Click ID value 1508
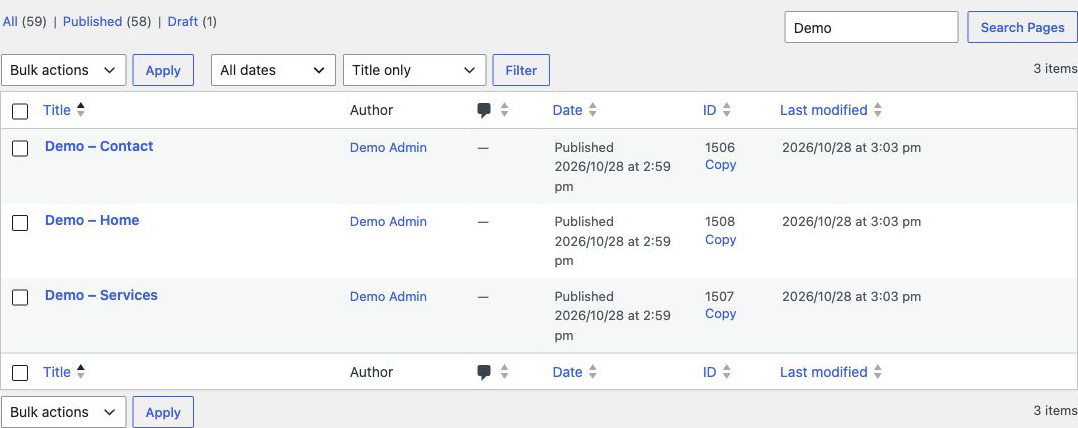Viewport: 1078px width, 428px height. tap(720, 222)
